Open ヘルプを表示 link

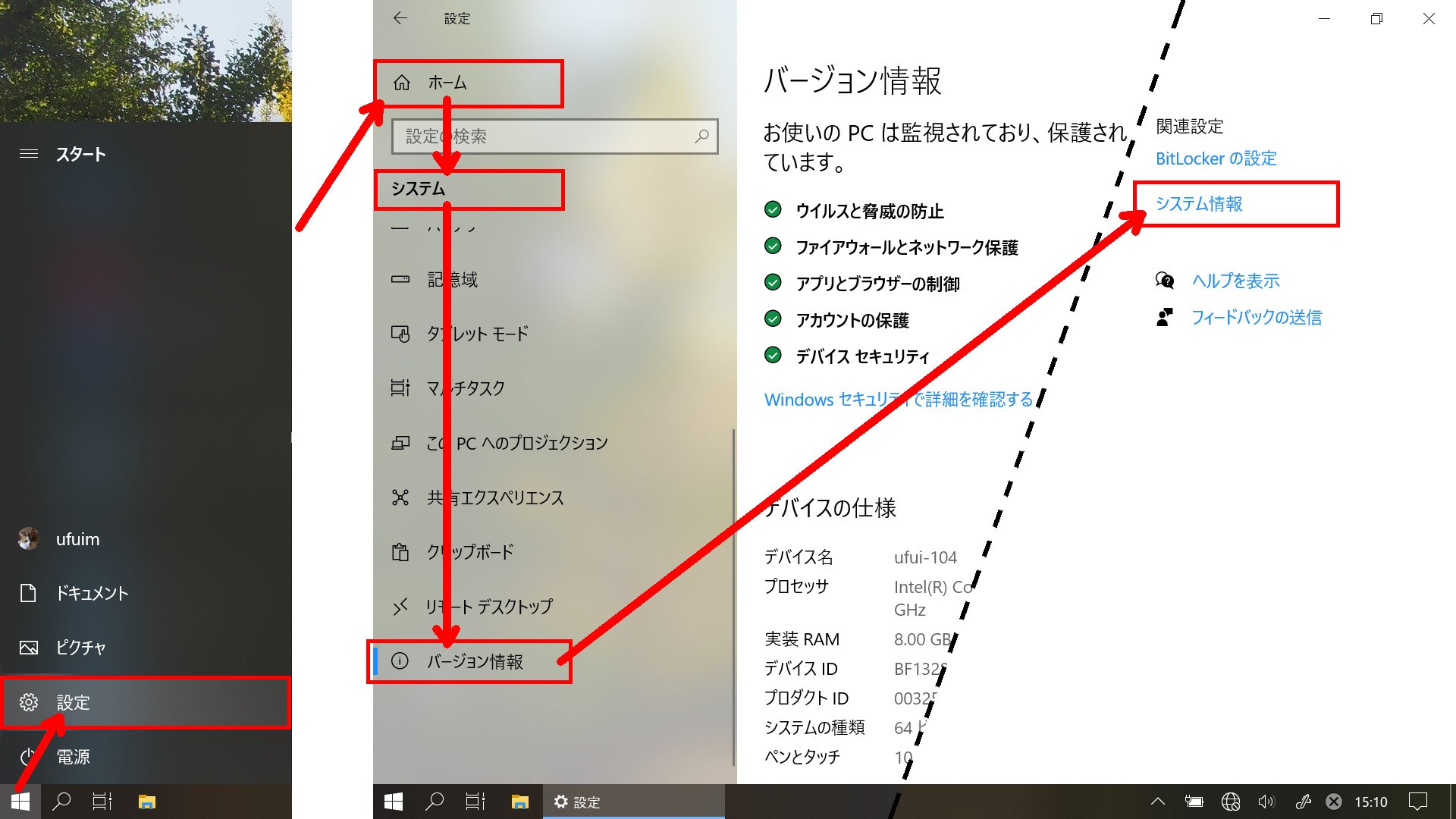[1235, 281]
